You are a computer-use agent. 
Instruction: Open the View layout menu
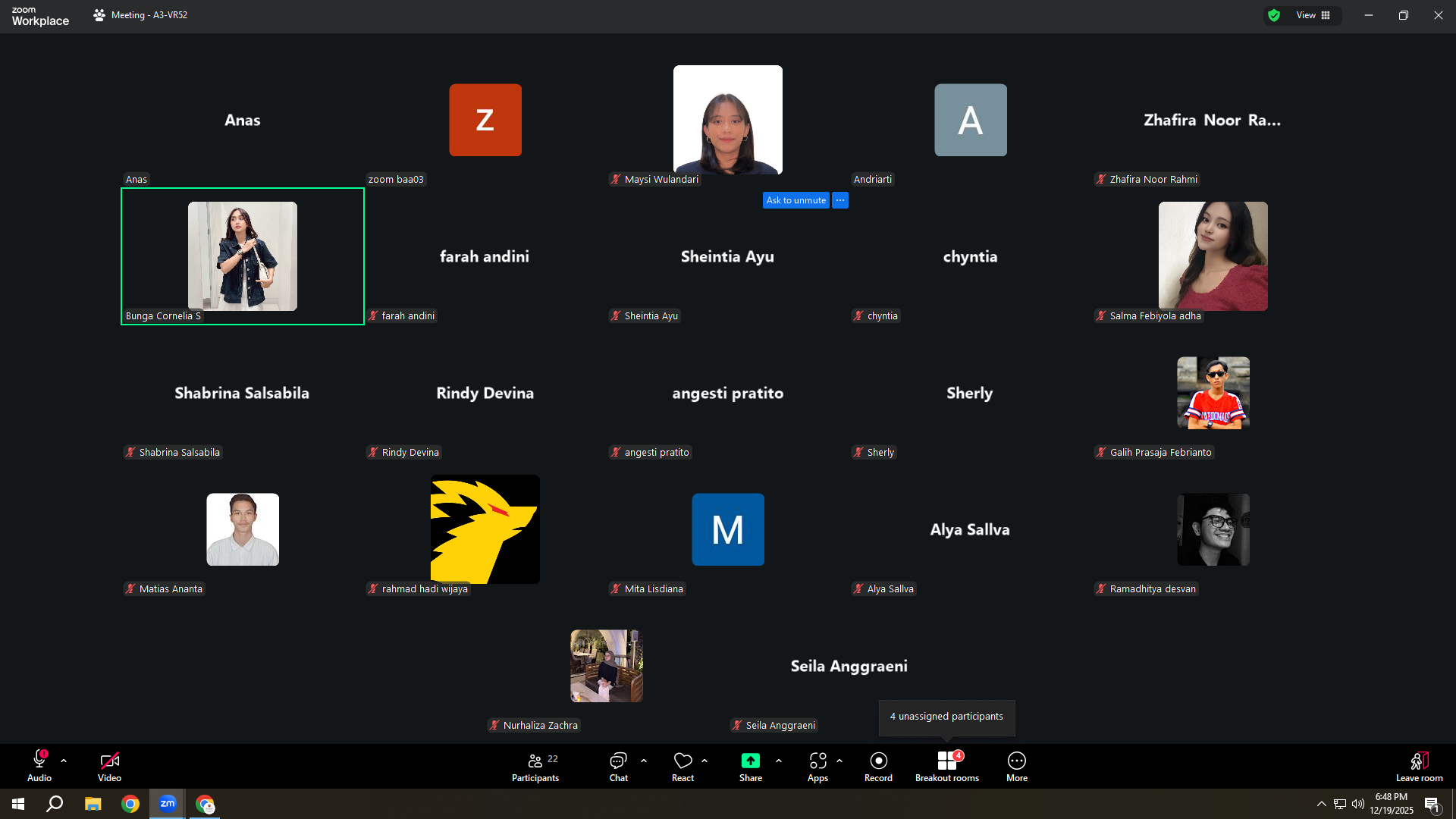pos(1313,15)
